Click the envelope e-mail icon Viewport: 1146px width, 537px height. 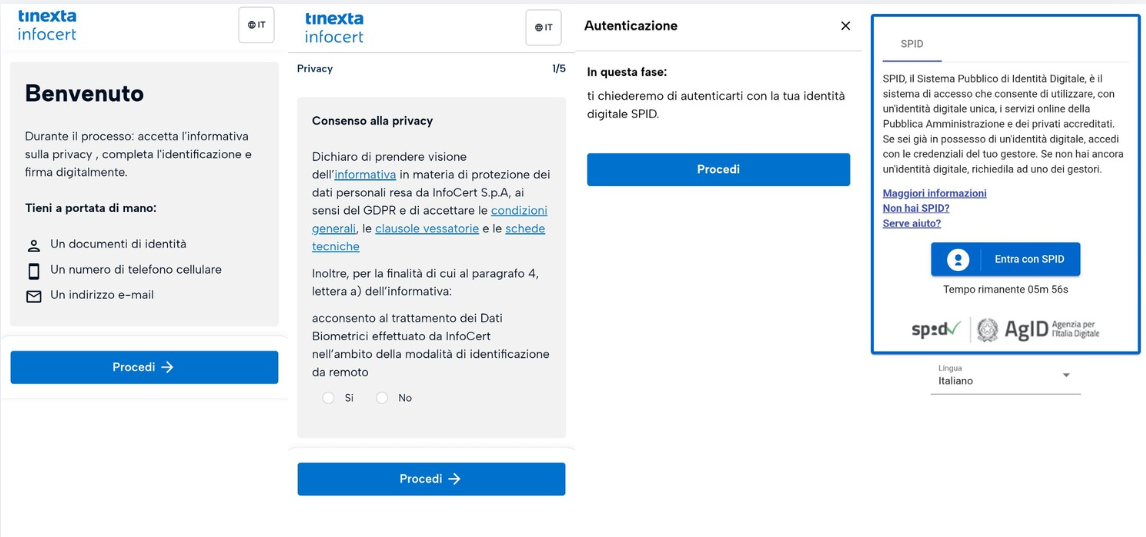click(x=33, y=297)
